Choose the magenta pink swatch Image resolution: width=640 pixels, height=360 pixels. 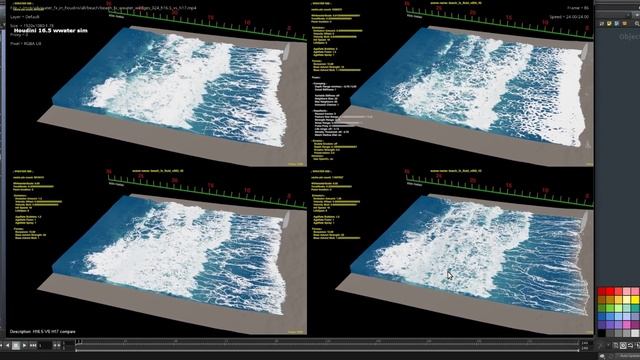click(627, 324)
